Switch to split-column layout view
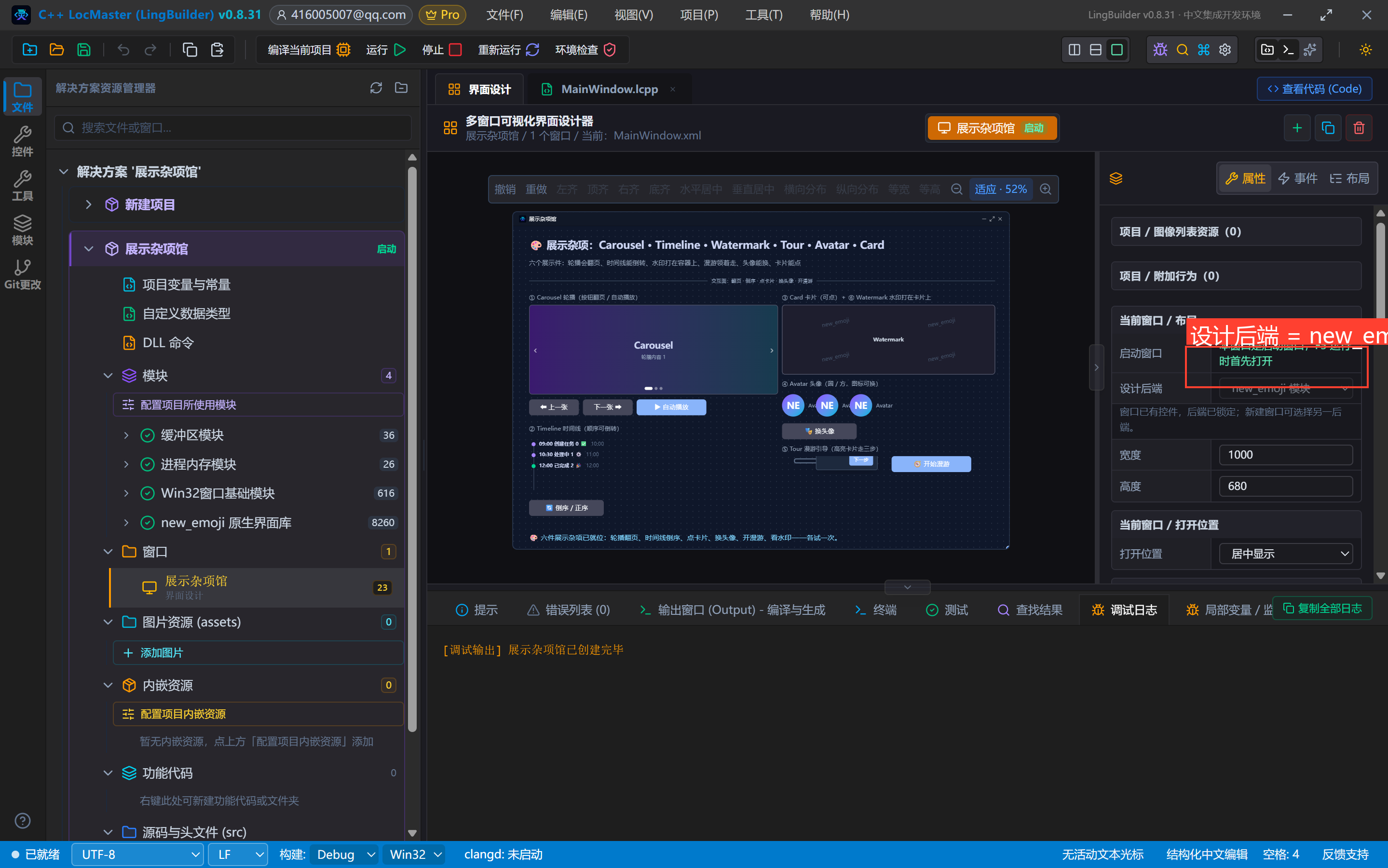1388x868 pixels. point(1074,50)
